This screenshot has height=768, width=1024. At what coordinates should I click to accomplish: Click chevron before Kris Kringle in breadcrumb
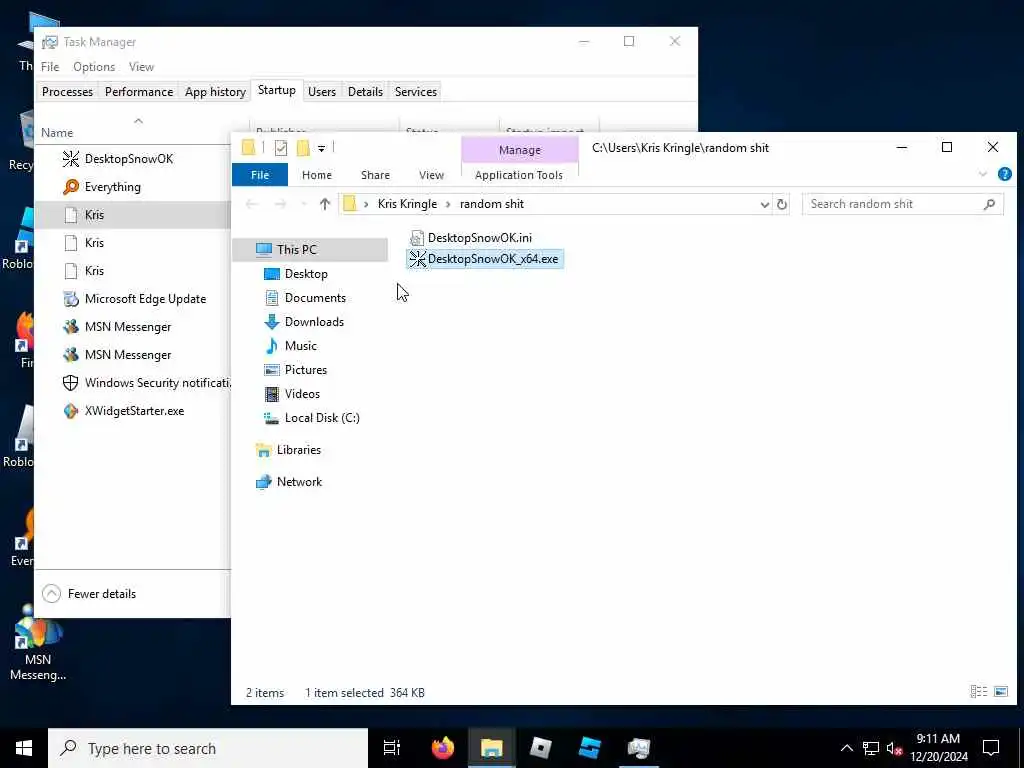coord(366,204)
